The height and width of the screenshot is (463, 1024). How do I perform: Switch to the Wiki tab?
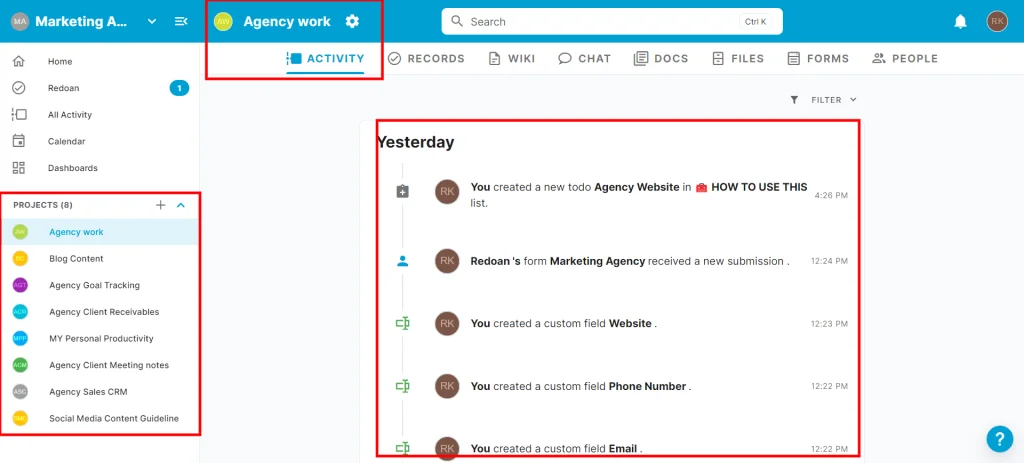(x=511, y=59)
